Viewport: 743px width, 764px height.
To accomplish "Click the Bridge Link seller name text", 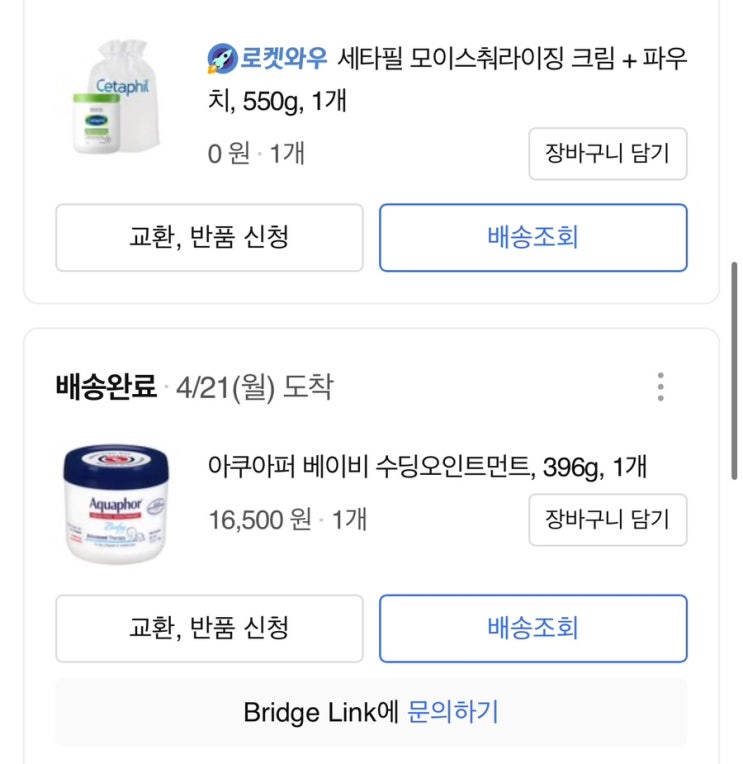I will pyautogui.click(x=311, y=713).
